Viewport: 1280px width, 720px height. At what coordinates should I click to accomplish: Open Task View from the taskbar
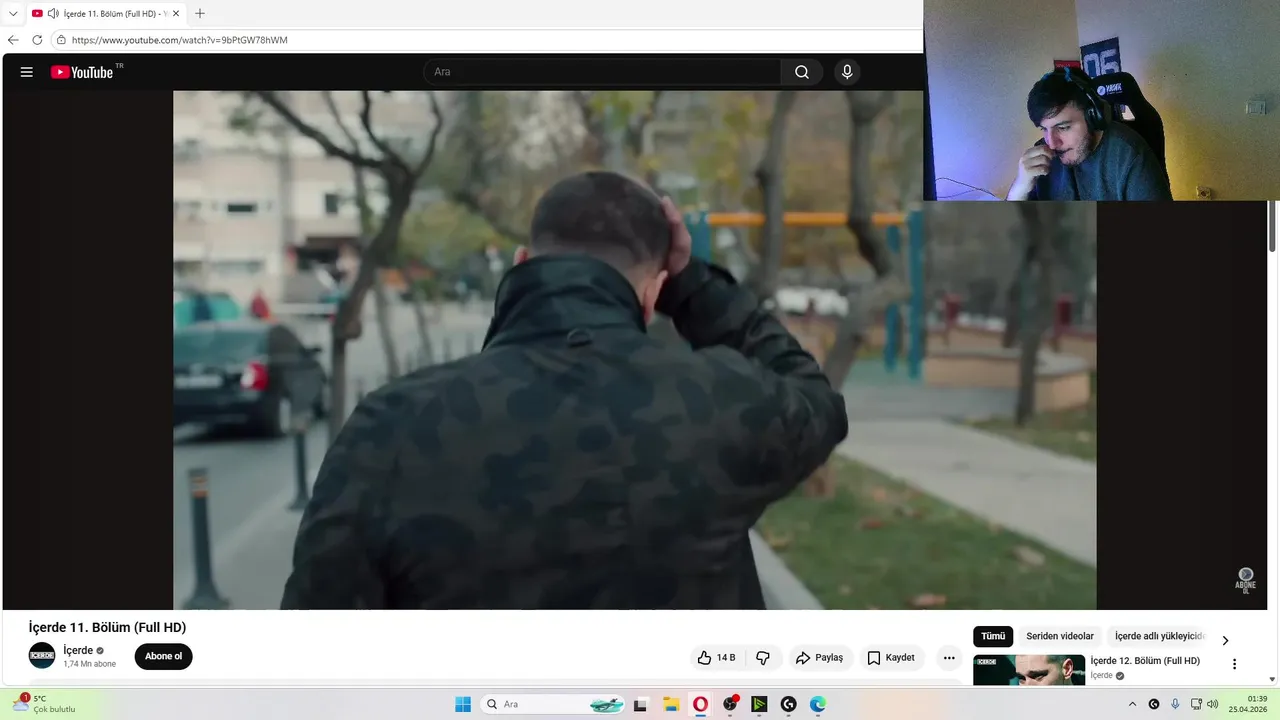640,704
